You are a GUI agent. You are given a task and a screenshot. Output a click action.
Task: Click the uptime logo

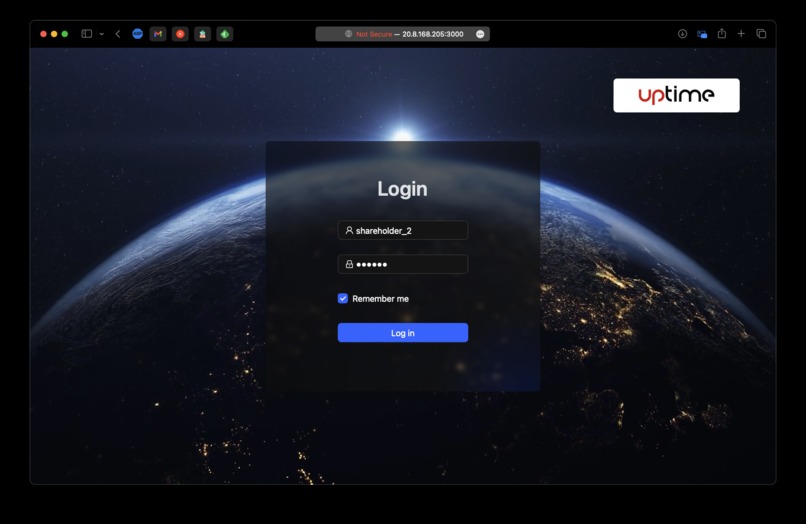676,95
